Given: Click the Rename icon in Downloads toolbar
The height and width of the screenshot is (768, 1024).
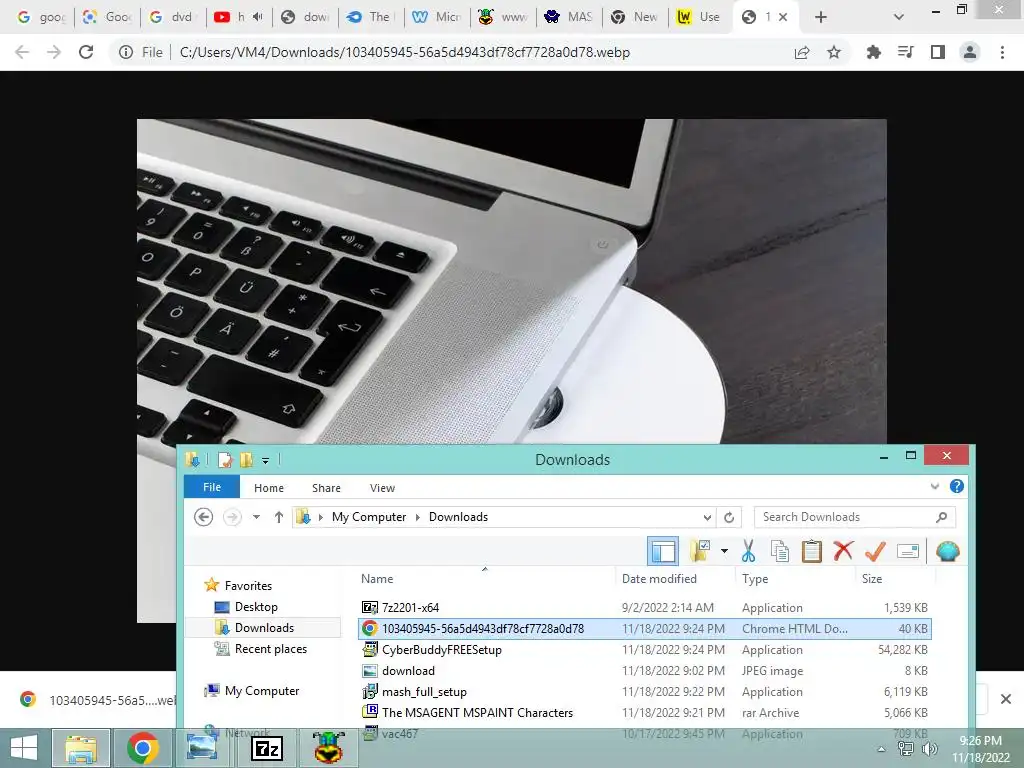Looking at the screenshot, I should pyautogui.click(x=908, y=551).
